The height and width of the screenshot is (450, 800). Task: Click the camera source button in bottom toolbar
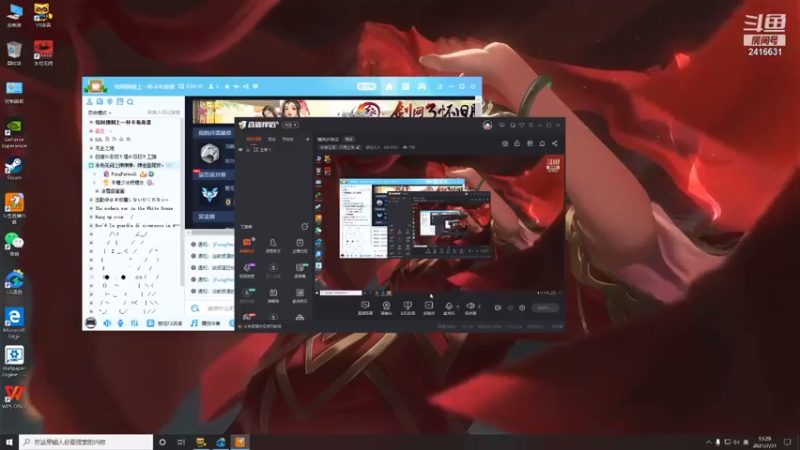(x=386, y=308)
